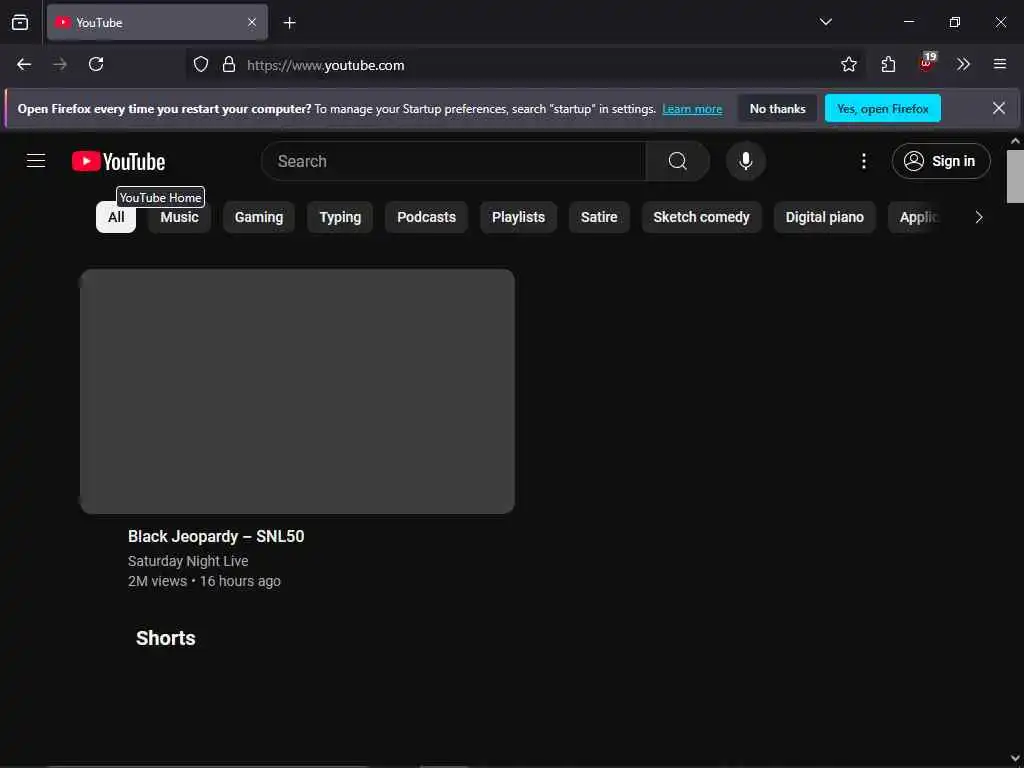The height and width of the screenshot is (768, 1024).
Task: Open a new browser tab
Action: click(289, 23)
